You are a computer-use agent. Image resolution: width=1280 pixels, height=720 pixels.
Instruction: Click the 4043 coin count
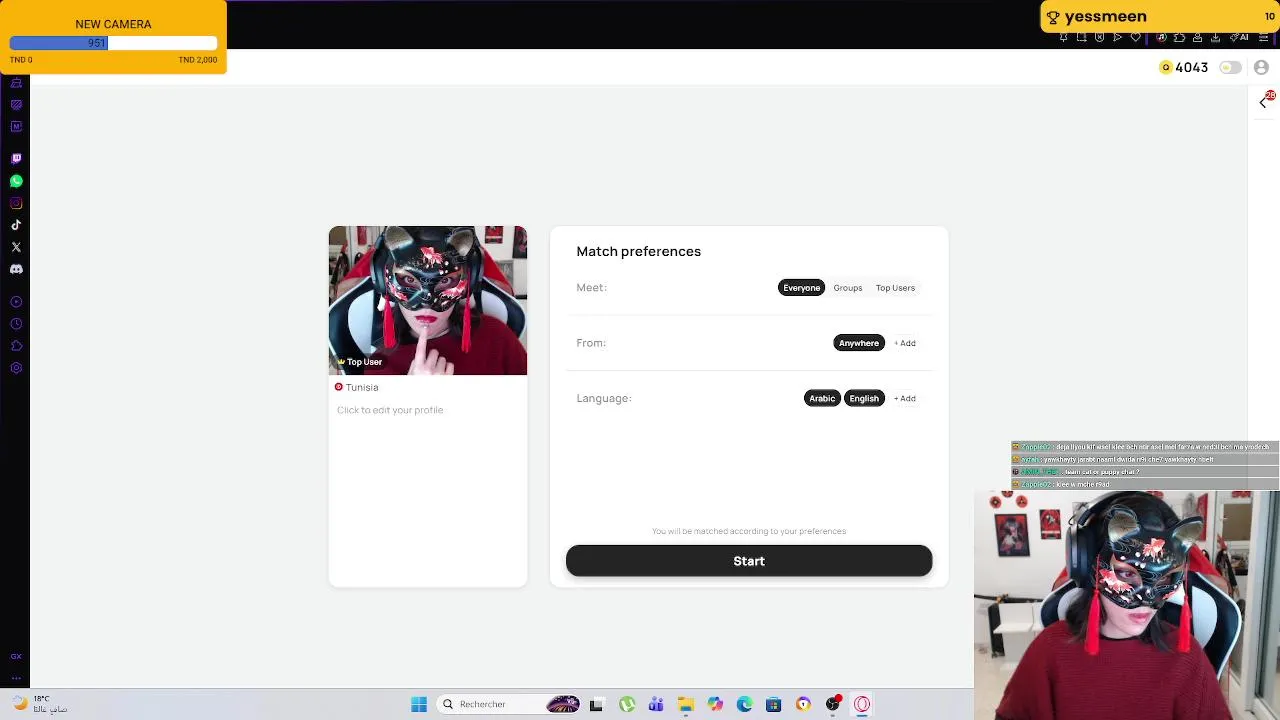pyautogui.click(x=1192, y=67)
